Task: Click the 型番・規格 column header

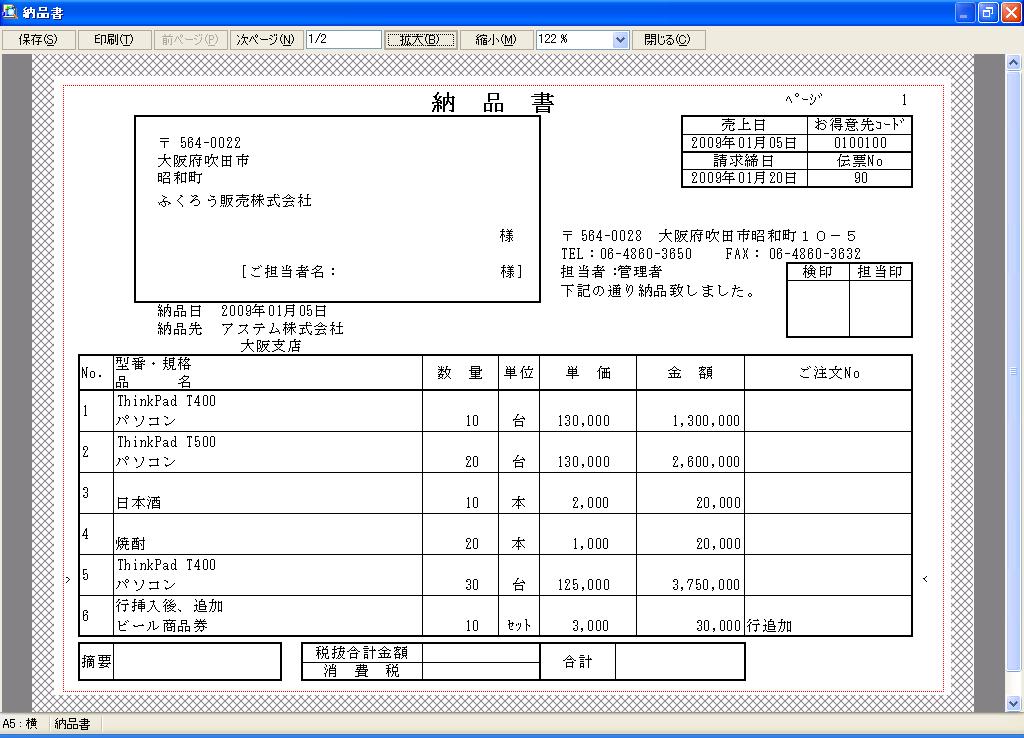Action: (x=153, y=364)
